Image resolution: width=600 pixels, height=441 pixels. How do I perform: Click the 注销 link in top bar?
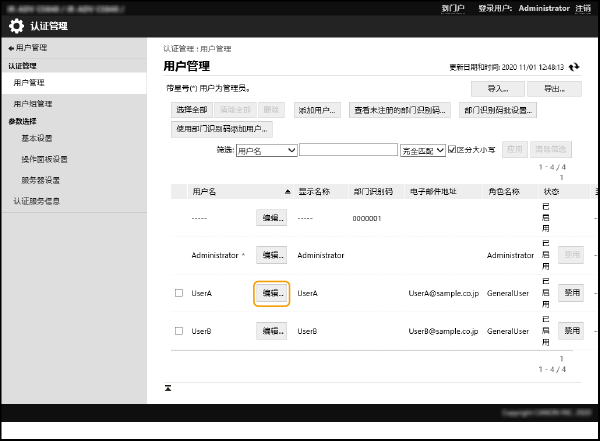click(x=582, y=7)
